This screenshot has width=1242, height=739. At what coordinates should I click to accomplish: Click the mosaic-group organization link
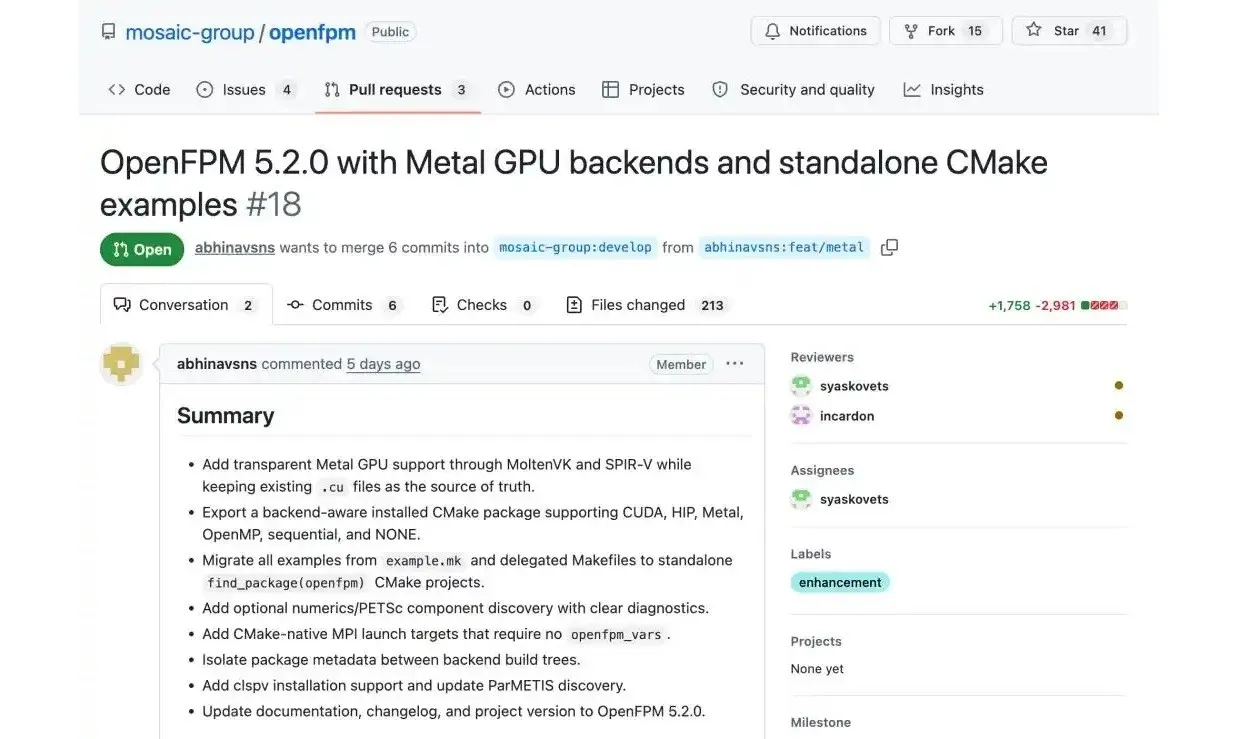[190, 32]
